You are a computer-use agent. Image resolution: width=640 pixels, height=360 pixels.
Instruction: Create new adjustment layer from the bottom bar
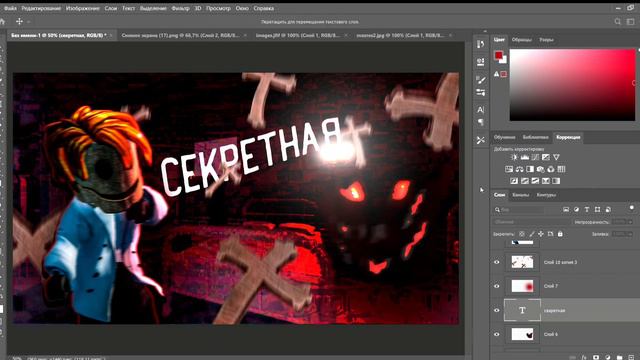pos(608,357)
